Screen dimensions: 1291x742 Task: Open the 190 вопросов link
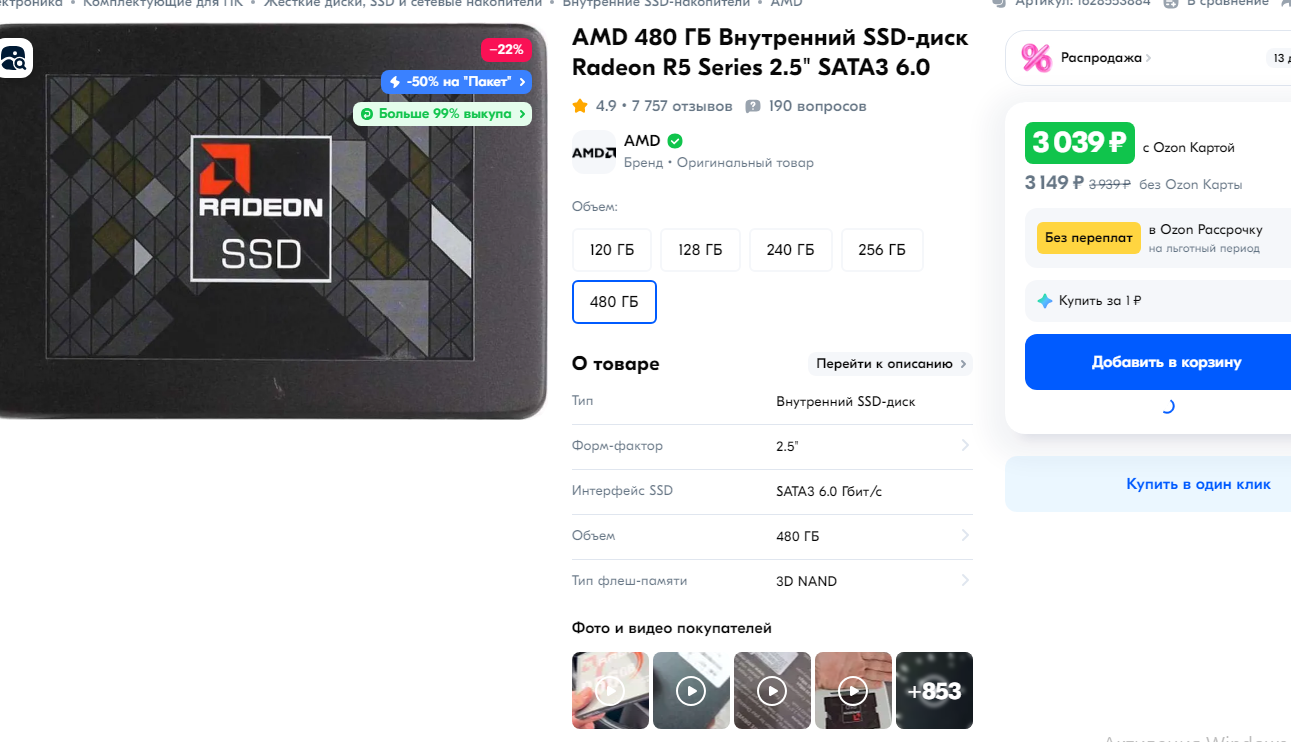tap(817, 106)
